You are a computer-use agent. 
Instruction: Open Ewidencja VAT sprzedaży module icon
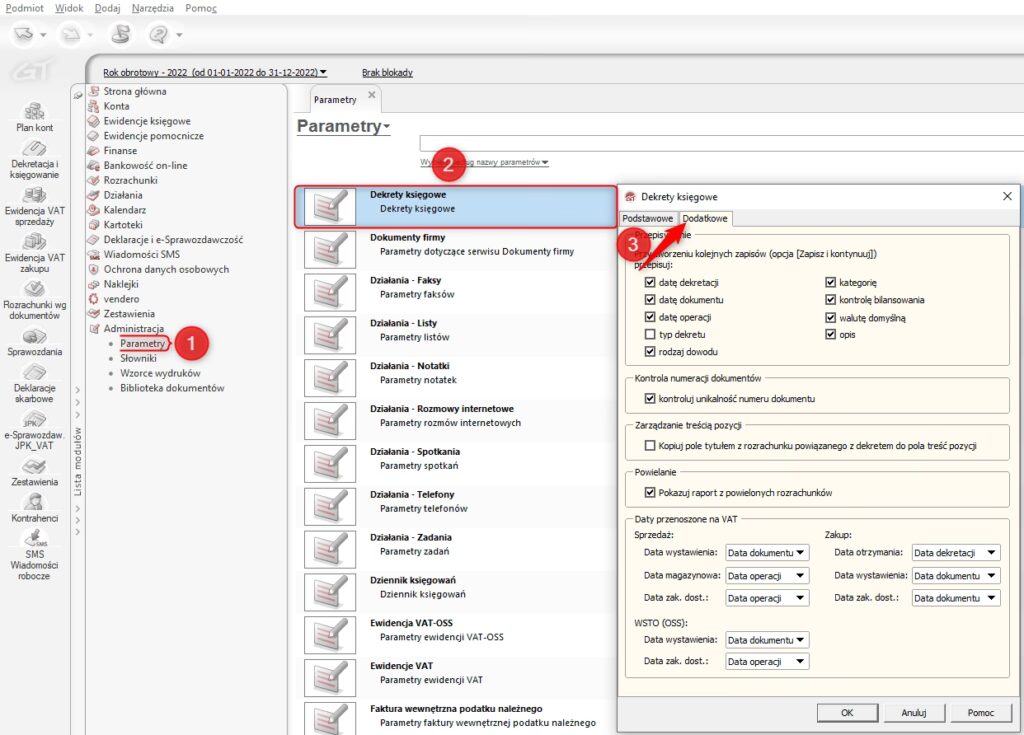coord(34,196)
